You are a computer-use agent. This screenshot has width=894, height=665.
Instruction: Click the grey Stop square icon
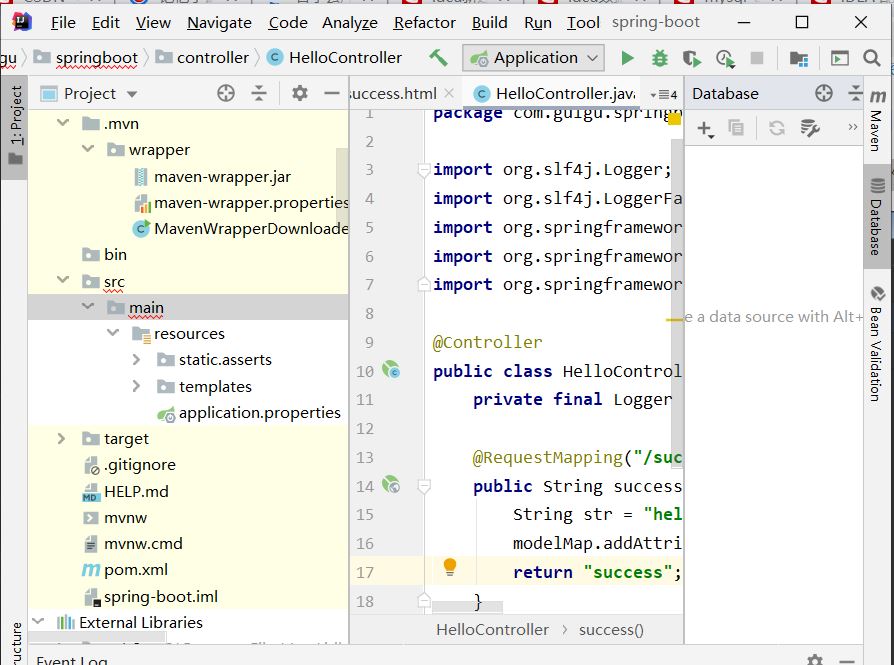click(757, 58)
